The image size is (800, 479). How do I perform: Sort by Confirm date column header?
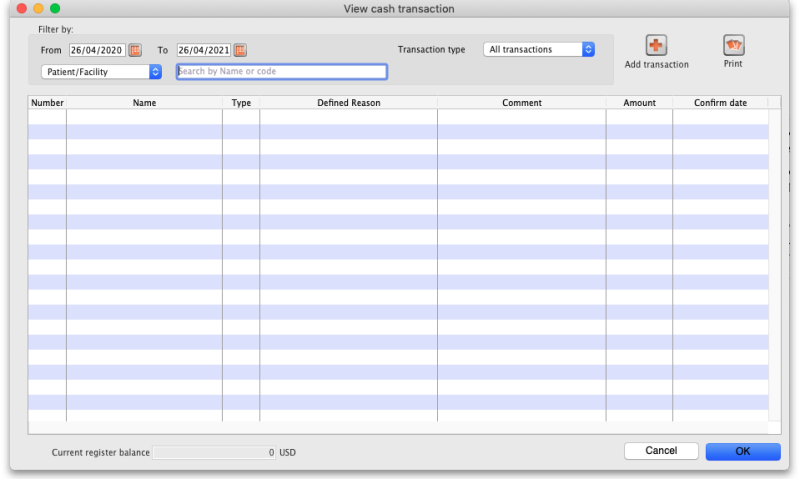pyautogui.click(x=720, y=103)
